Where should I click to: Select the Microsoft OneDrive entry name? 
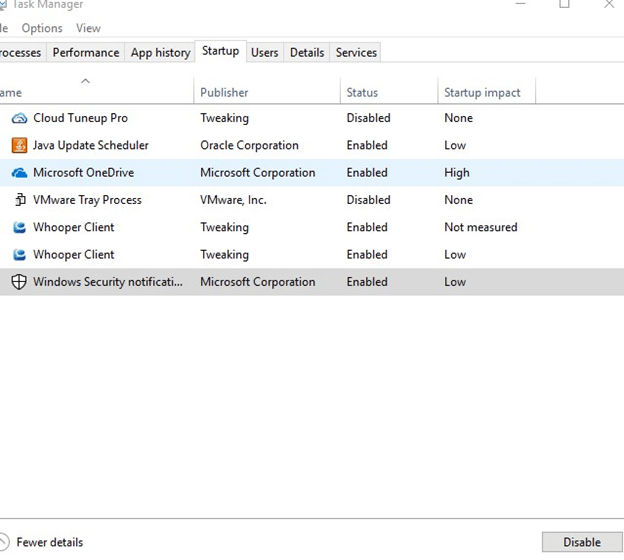[x=84, y=173]
